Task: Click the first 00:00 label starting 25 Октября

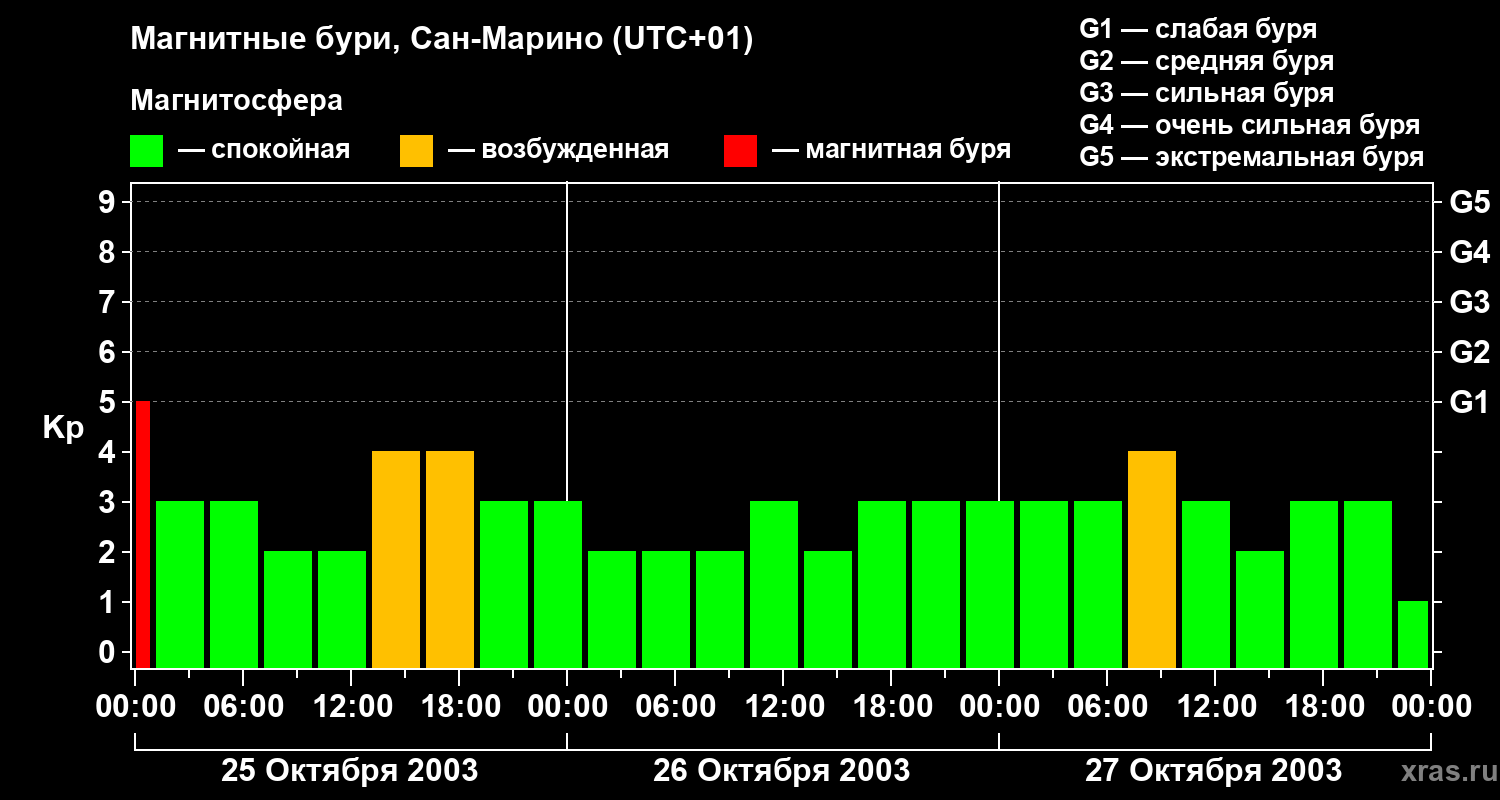Action: 136,707
